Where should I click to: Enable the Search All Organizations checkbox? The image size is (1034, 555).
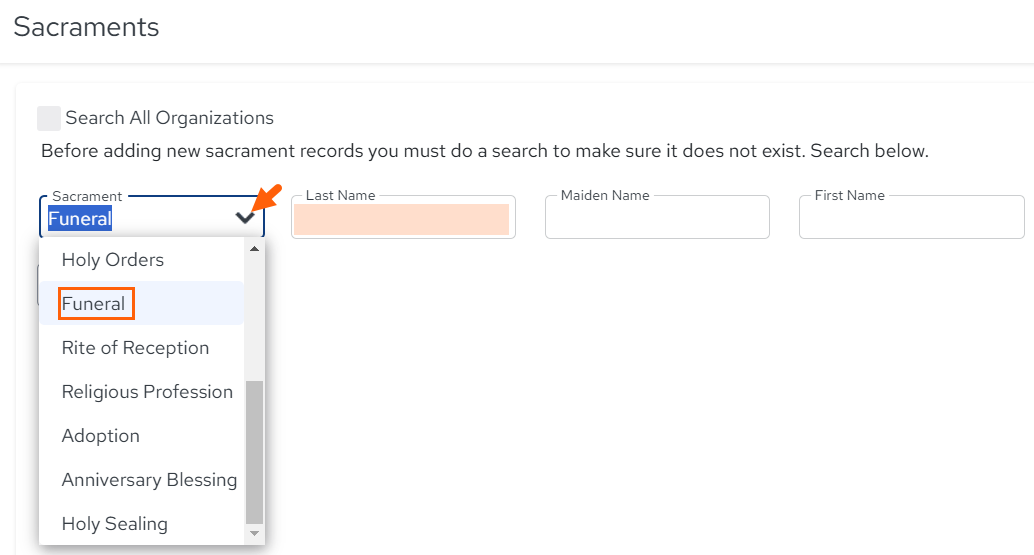(49, 118)
